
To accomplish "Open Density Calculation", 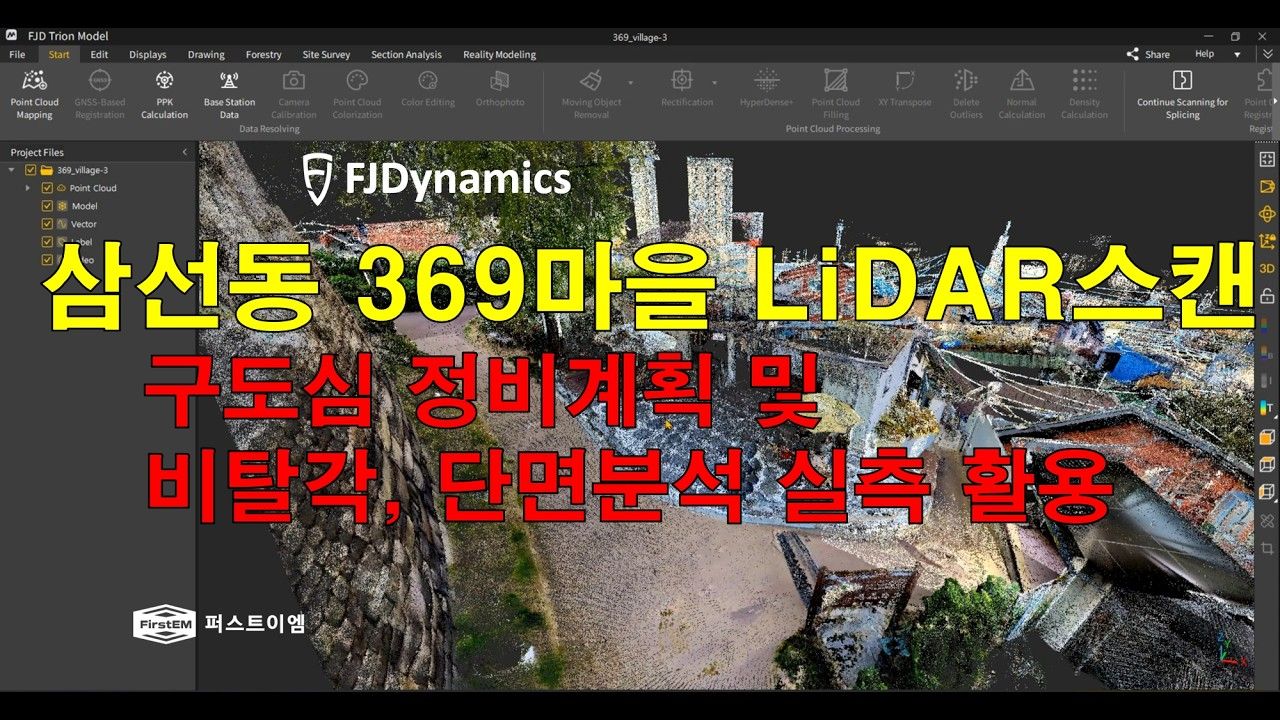I will pyautogui.click(x=1084, y=94).
